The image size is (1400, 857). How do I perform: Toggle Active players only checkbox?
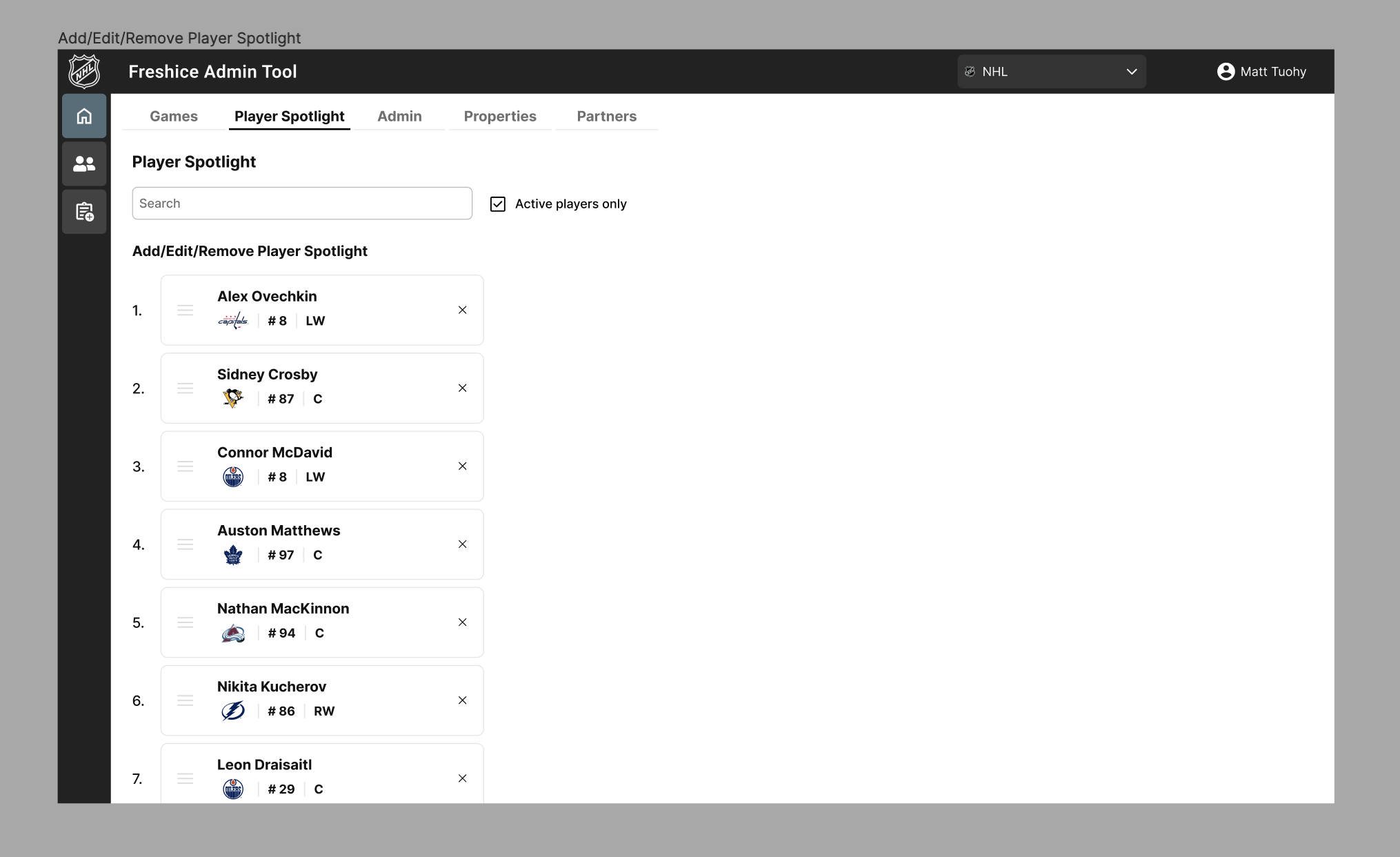click(x=498, y=204)
